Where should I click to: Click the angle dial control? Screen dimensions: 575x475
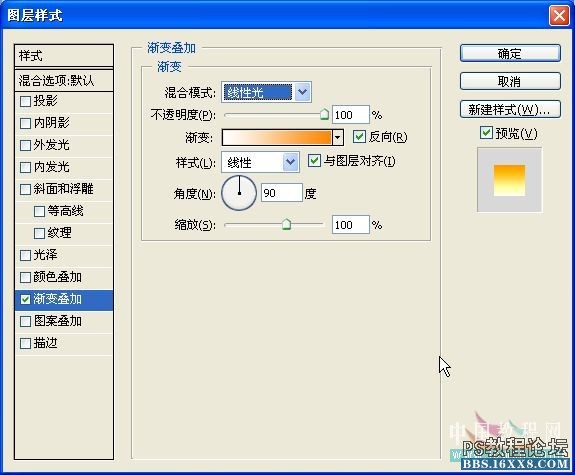click(x=239, y=193)
